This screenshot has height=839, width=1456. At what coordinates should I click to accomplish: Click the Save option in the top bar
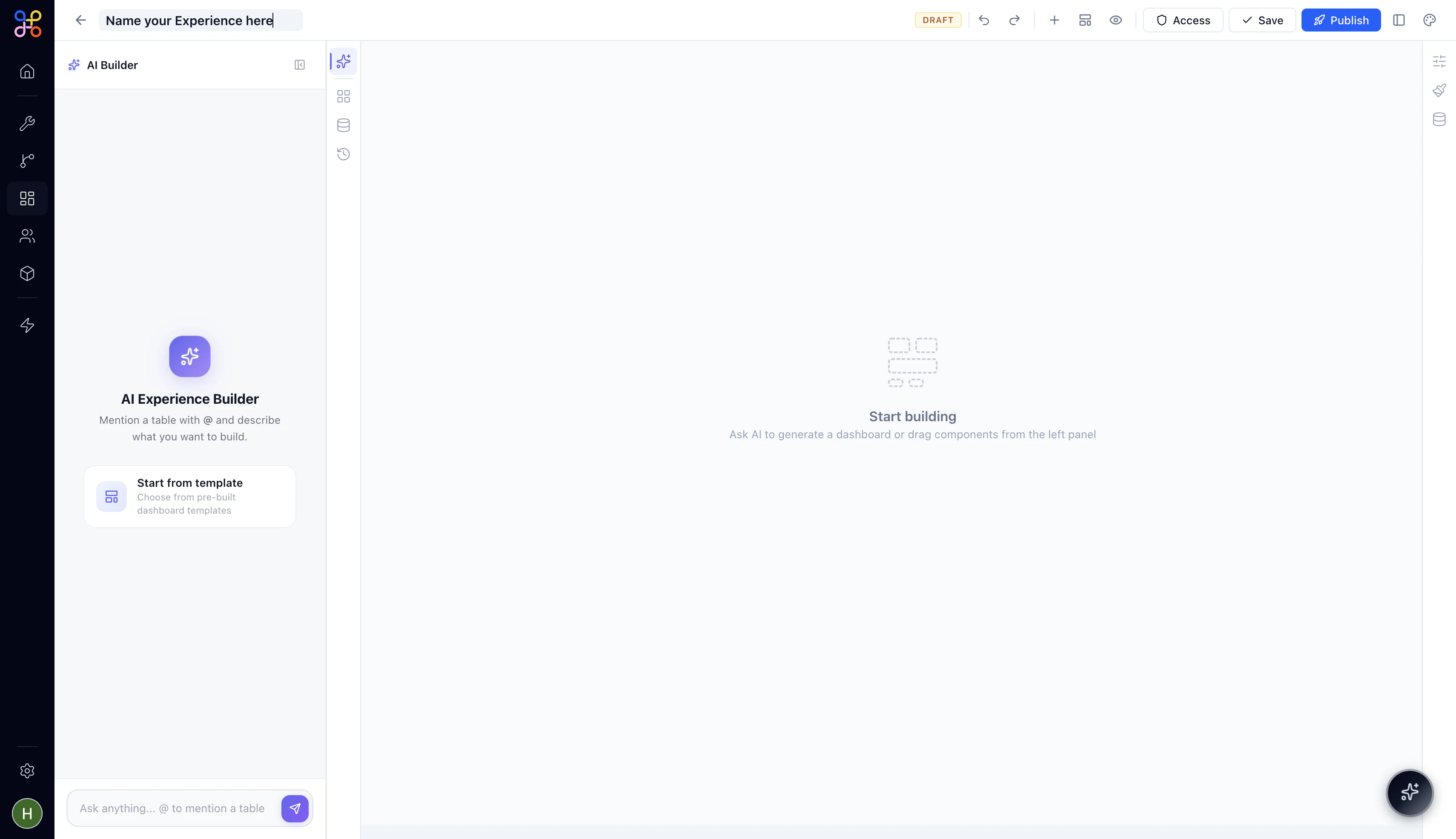1262,20
